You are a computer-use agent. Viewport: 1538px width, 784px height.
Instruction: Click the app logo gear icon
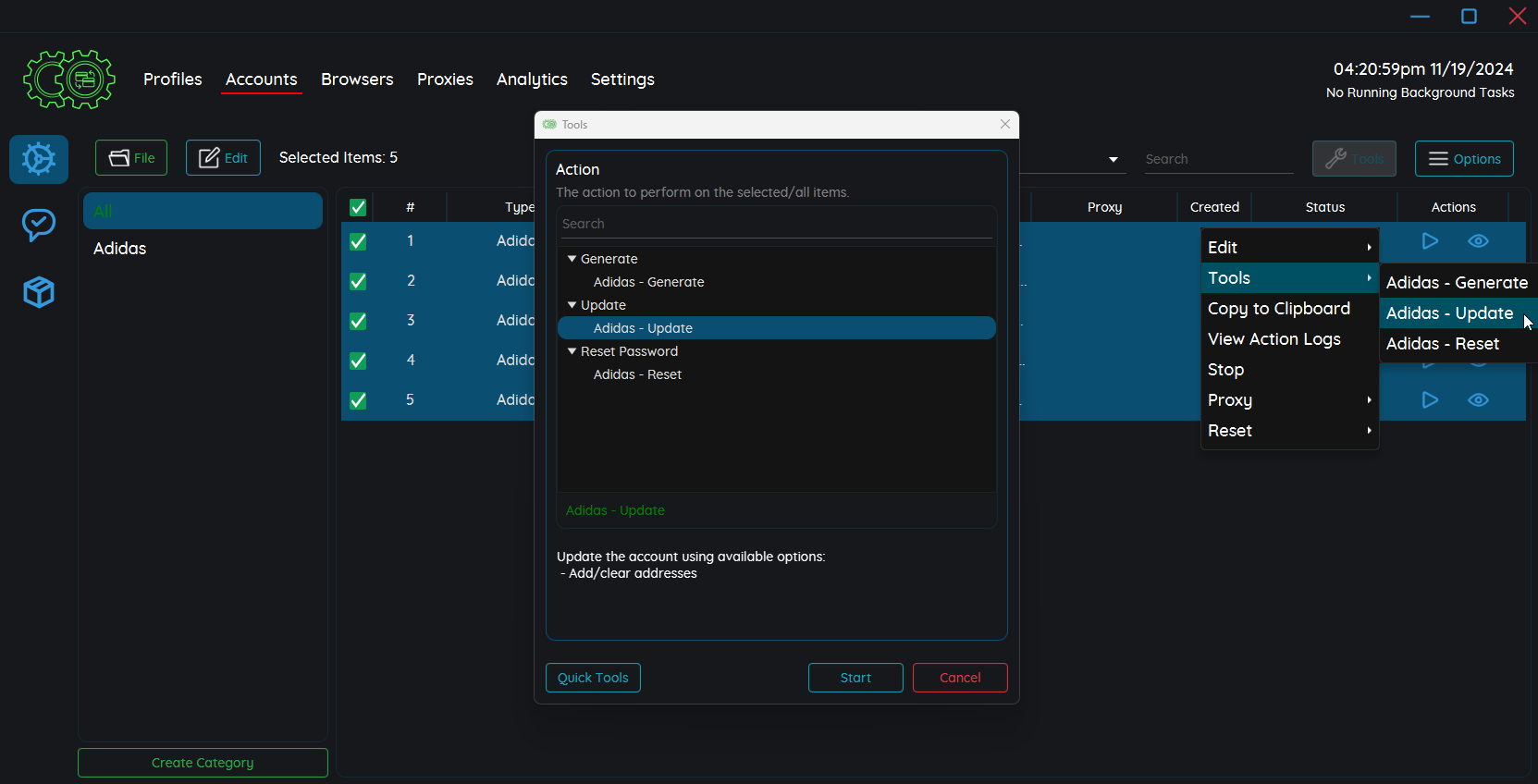(x=69, y=80)
